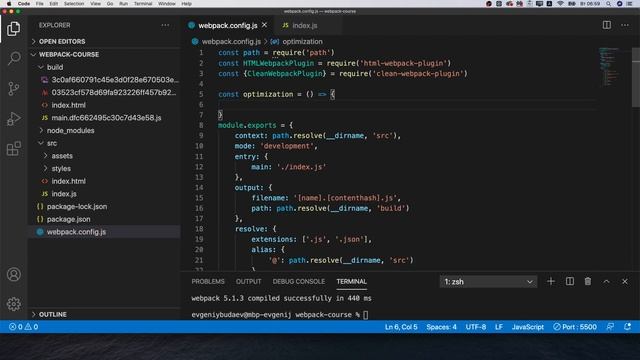Close the terminal panel
Screen dimensions: 640x360
[625, 281]
